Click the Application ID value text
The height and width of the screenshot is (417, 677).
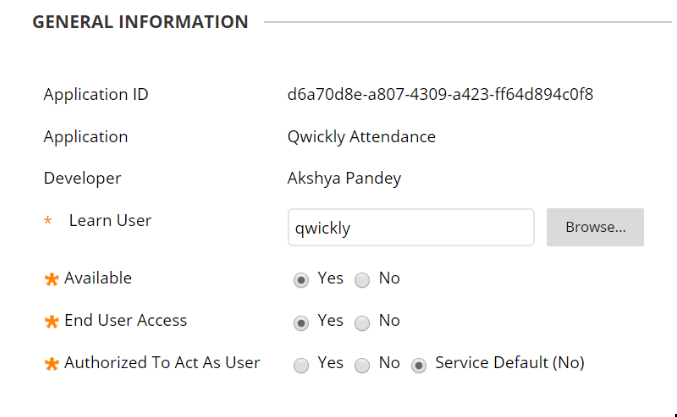pyautogui.click(x=440, y=95)
